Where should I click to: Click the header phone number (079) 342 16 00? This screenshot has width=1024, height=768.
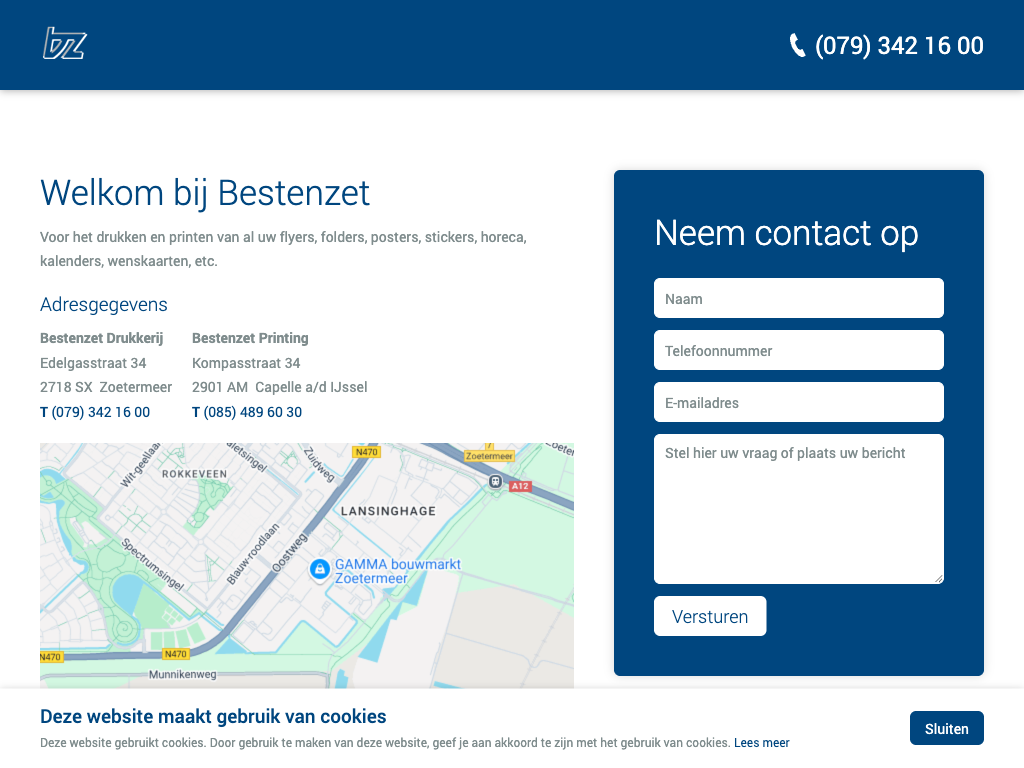click(x=899, y=45)
